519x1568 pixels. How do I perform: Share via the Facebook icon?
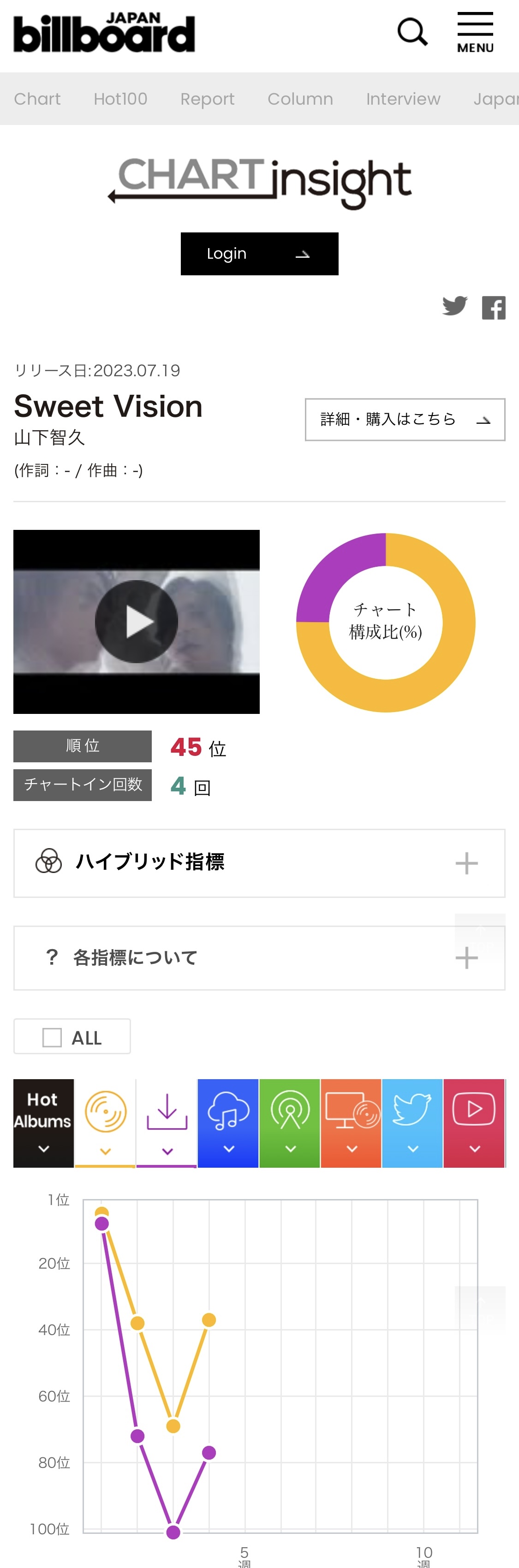(494, 308)
